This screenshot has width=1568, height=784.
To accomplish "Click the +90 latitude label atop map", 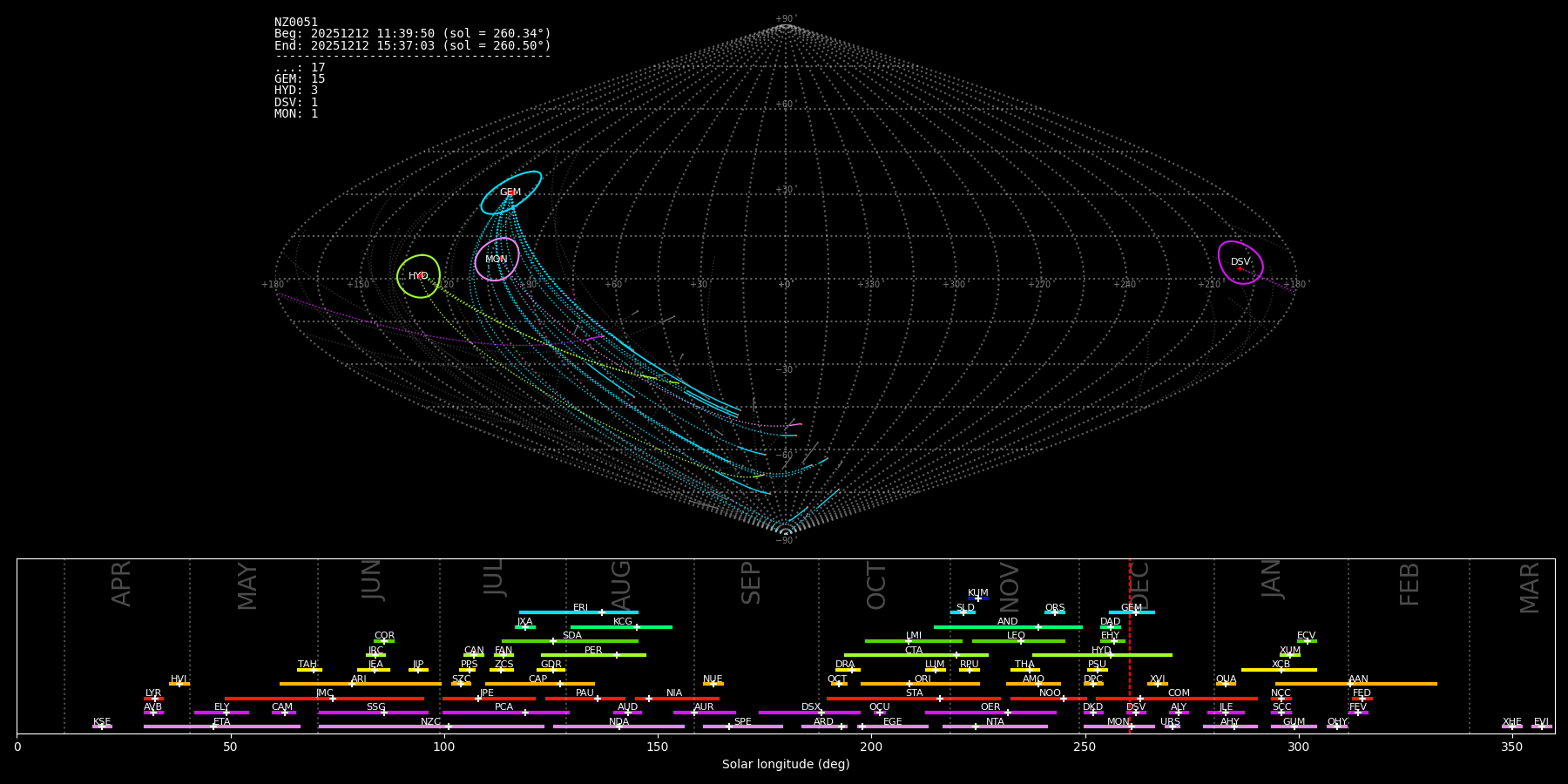I will point(784,19).
